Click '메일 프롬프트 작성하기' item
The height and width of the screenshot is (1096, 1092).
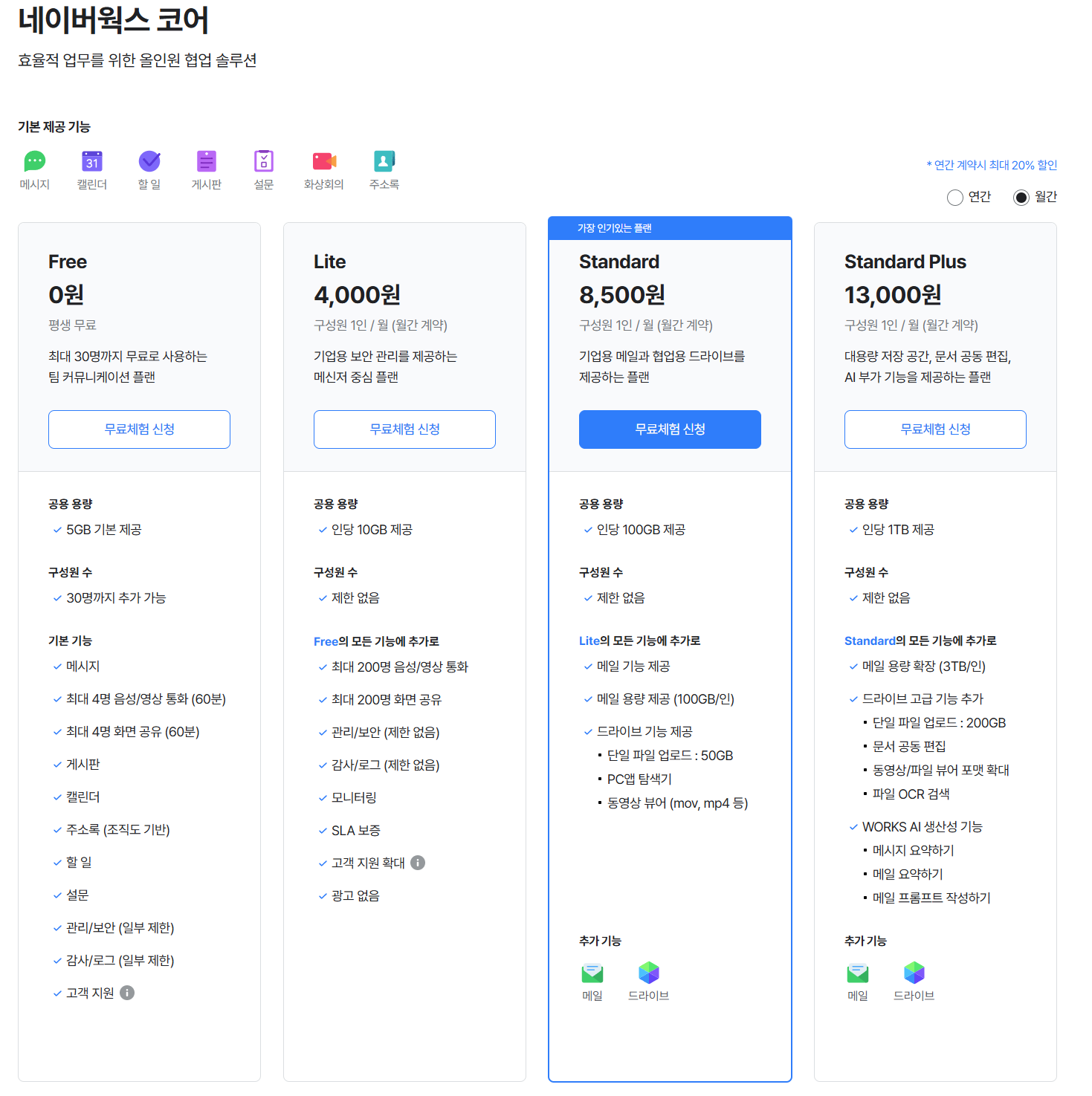pos(931,898)
